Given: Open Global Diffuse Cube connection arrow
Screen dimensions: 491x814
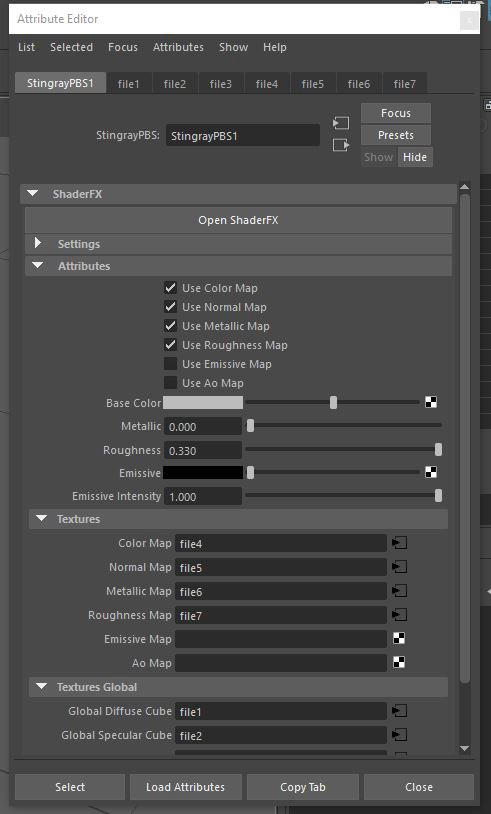Looking at the screenshot, I should (399, 711).
